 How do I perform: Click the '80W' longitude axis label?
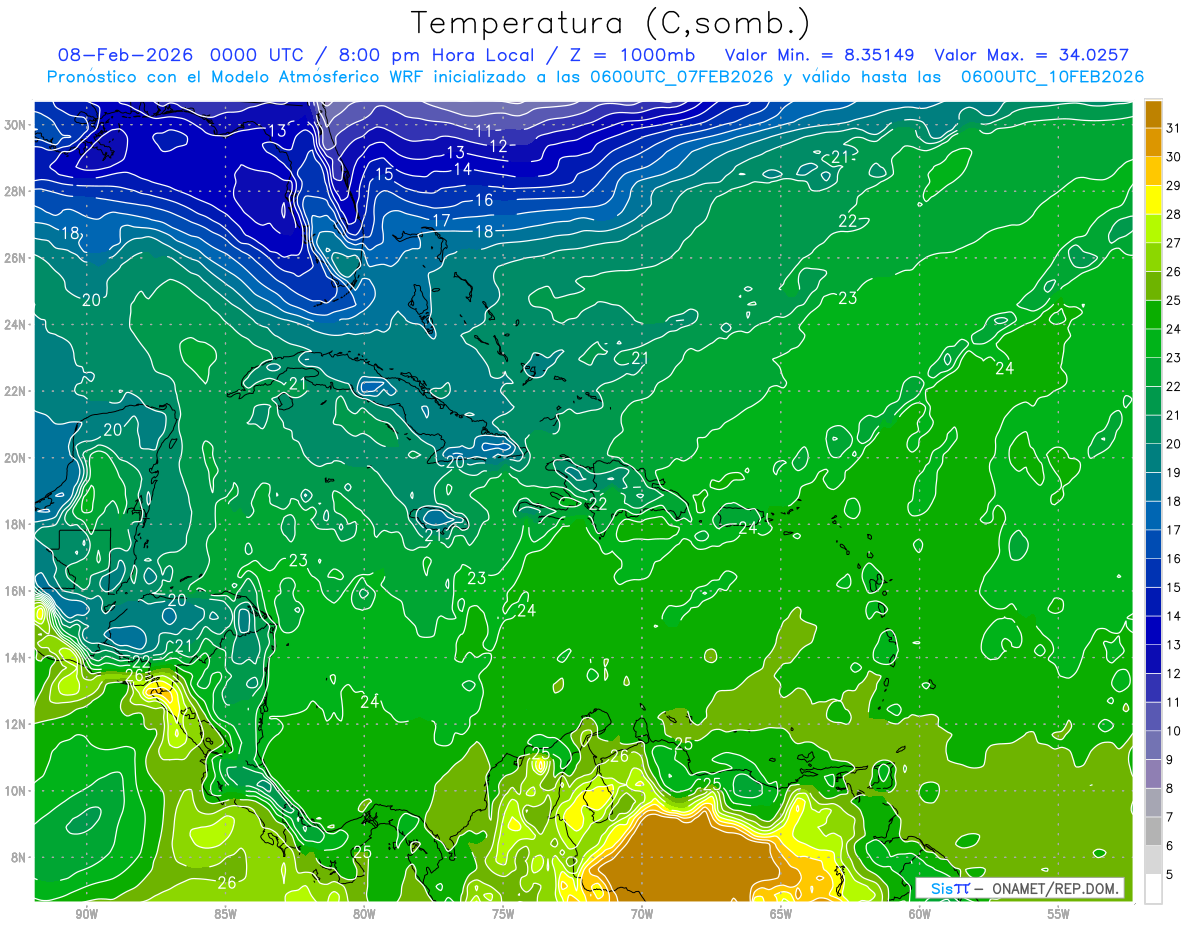click(364, 913)
